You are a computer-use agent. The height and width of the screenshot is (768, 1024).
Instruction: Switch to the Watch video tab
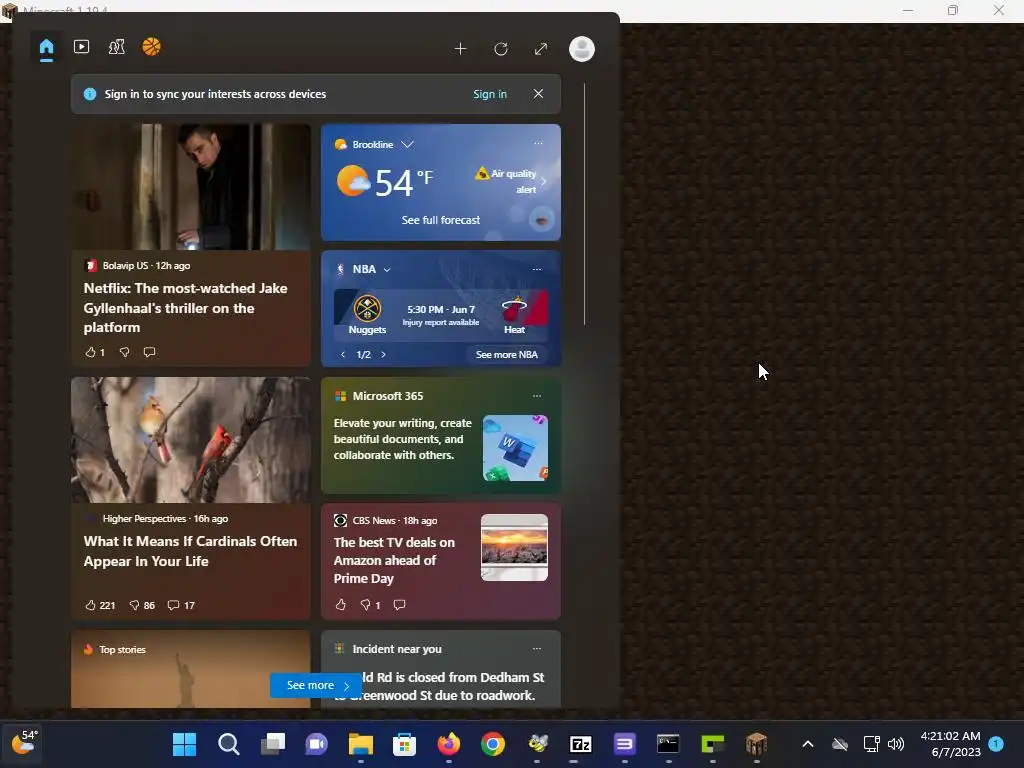pyautogui.click(x=82, y=47)
